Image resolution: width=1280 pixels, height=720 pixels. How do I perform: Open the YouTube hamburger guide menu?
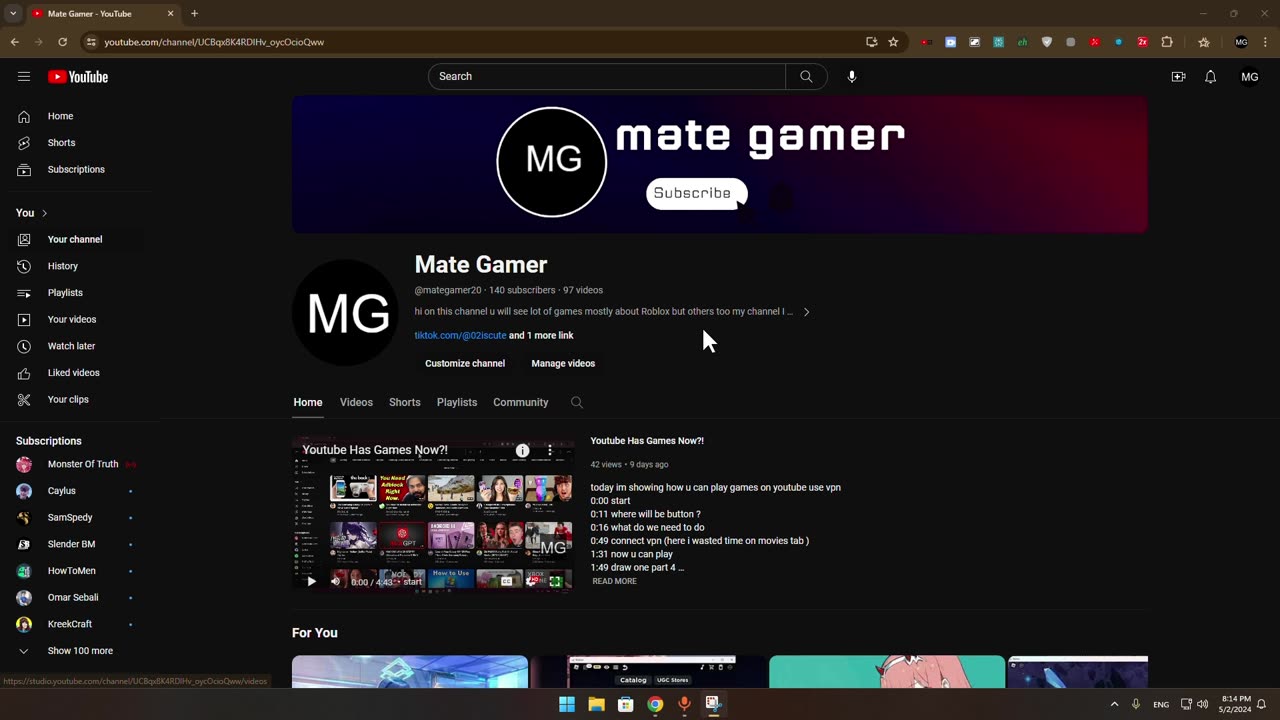(24, 77)
